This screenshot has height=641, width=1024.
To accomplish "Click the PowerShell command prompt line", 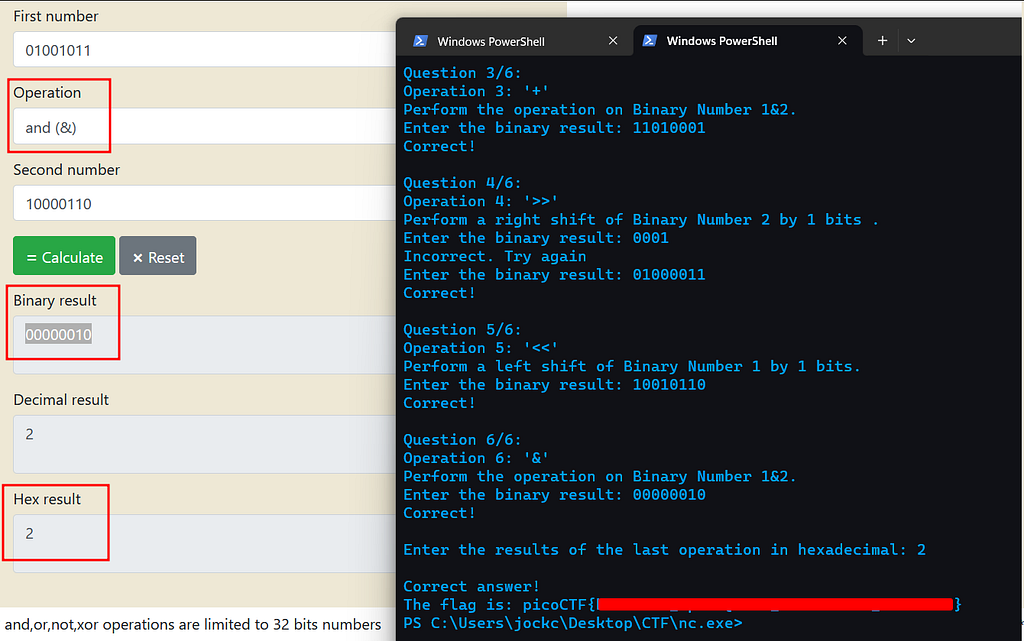I will [572, 623].
